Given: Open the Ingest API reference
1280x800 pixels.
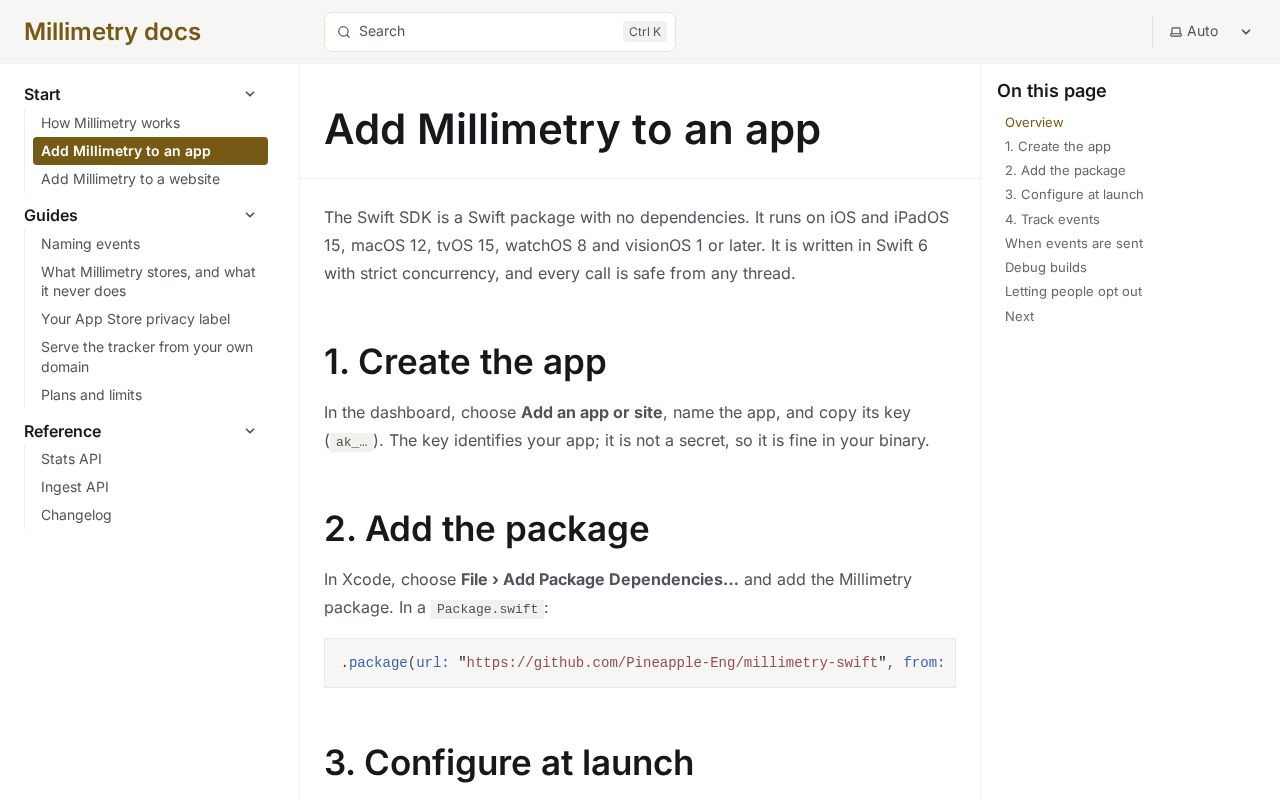Looking at the screenshot, I should point(150,487).
